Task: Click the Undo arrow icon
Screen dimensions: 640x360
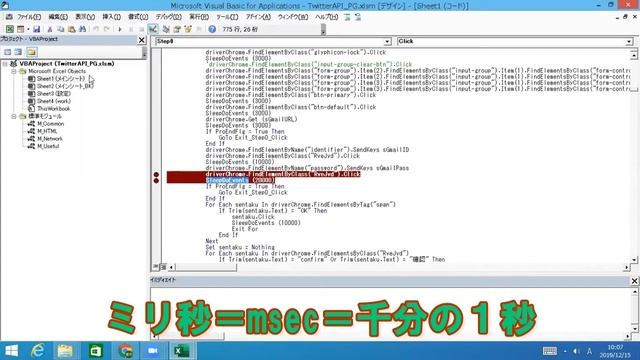Action: (96, 29)
